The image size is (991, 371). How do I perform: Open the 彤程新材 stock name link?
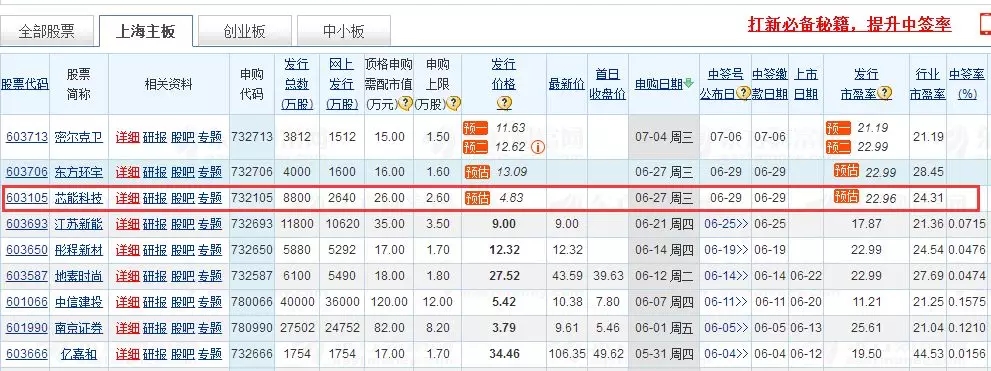[x=78, y=250]
